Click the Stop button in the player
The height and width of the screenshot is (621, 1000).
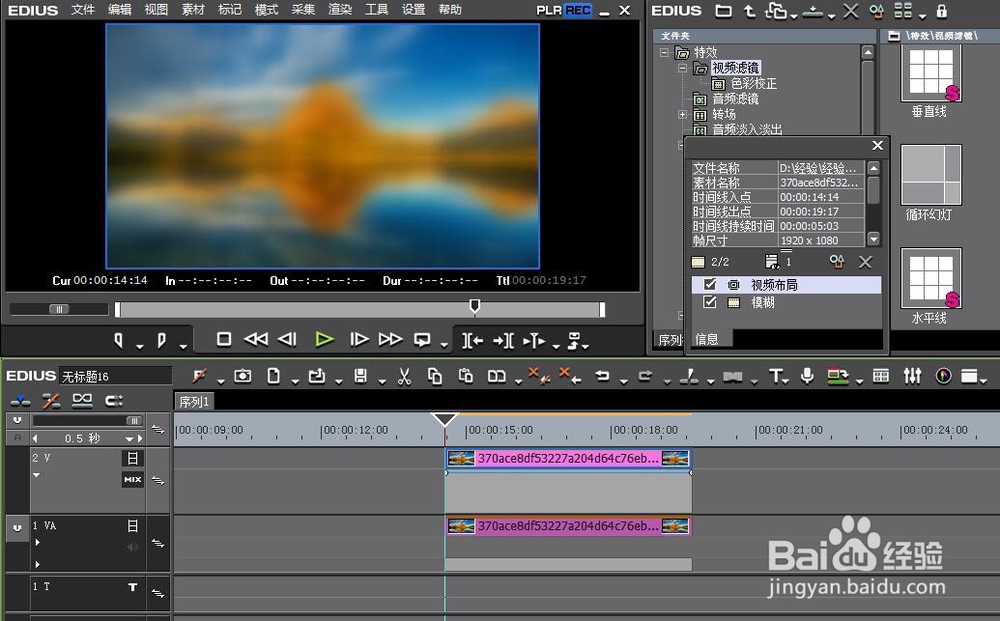(224, 339)
